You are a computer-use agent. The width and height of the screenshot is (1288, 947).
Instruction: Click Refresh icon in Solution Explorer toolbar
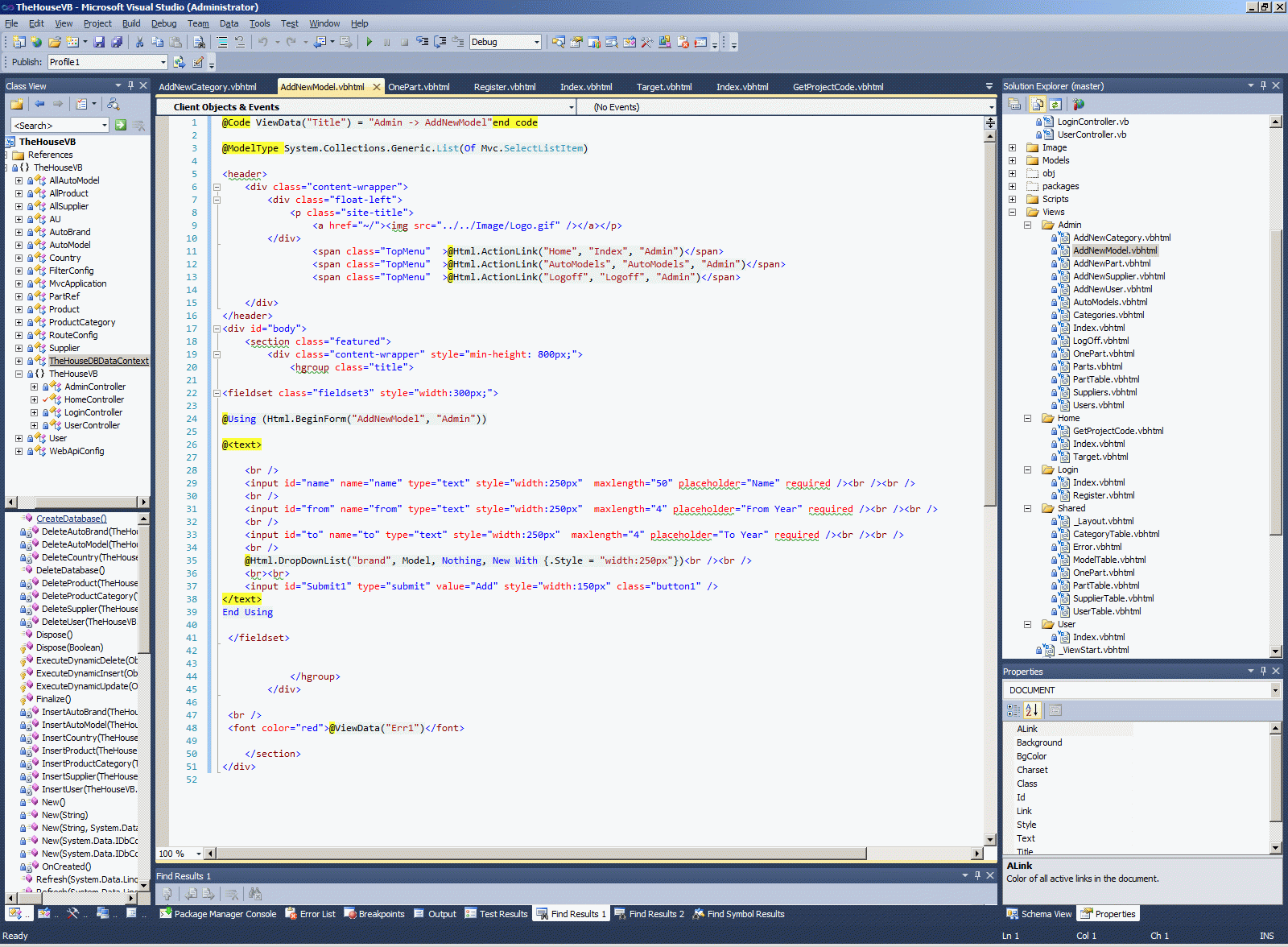click(1055, 104)
